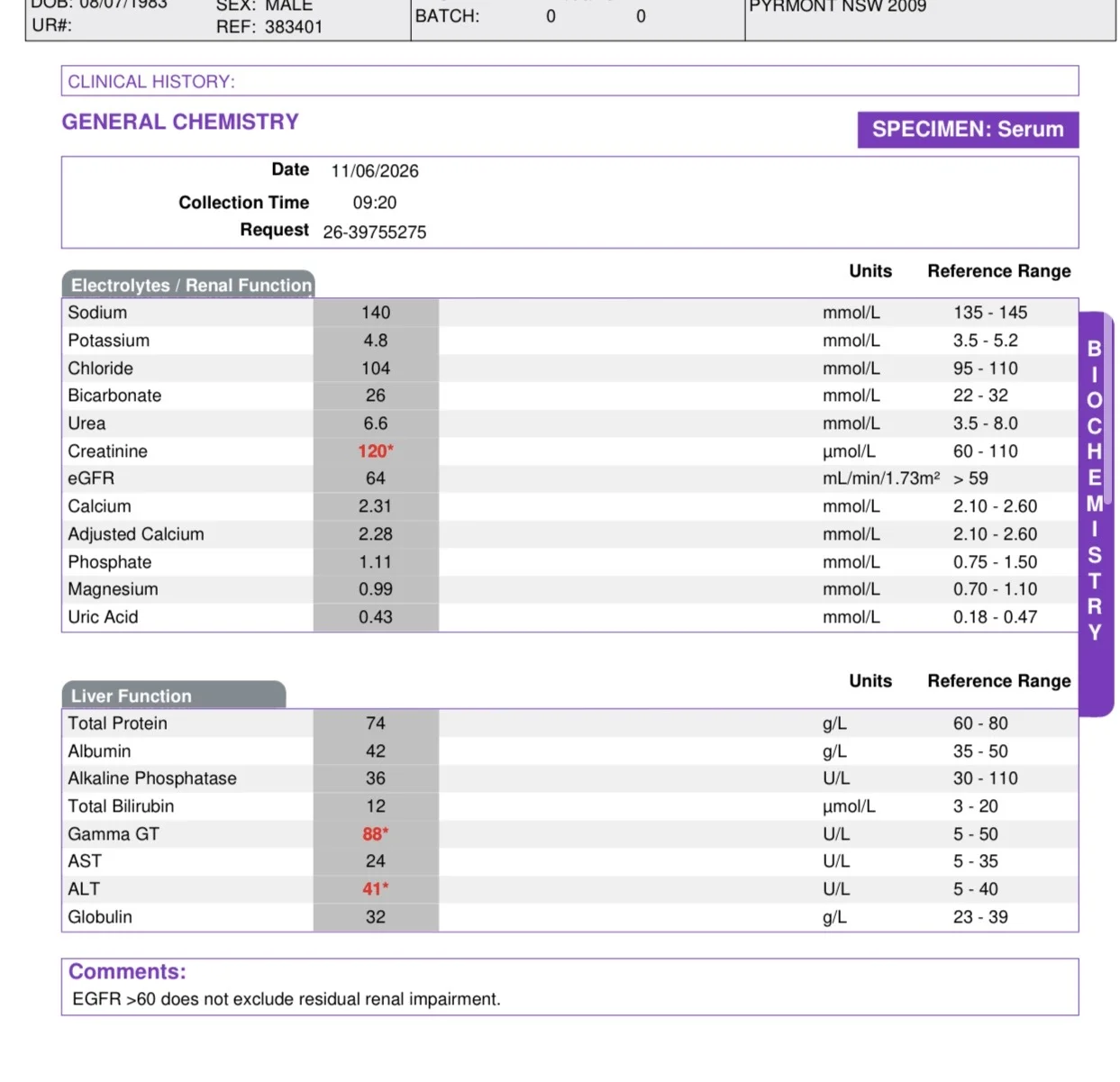Click the flagged Gamma GT value 88*
1120x1082 pixels.
click(376, 834)
